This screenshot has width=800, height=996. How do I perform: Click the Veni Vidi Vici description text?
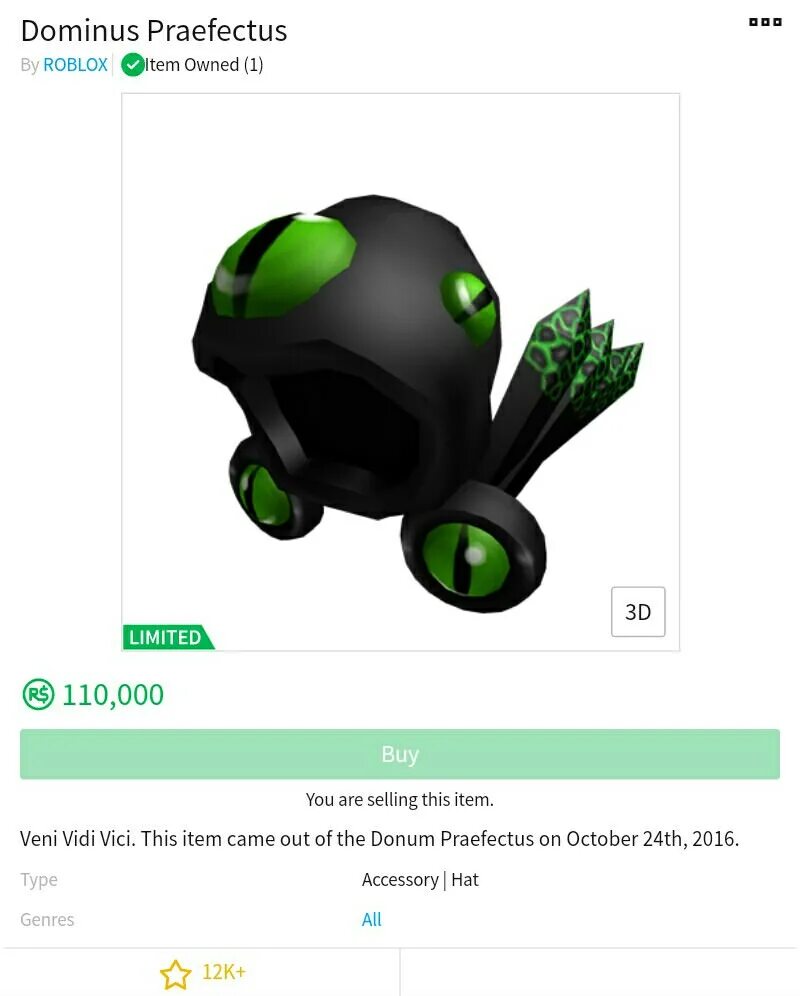click(379, 838)
